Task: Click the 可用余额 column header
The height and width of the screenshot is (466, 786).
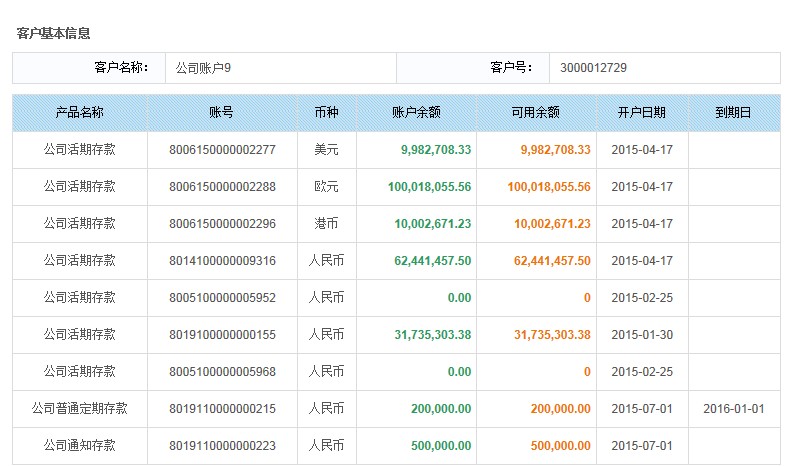Action: pyautogui.click(x=536, y=112)
